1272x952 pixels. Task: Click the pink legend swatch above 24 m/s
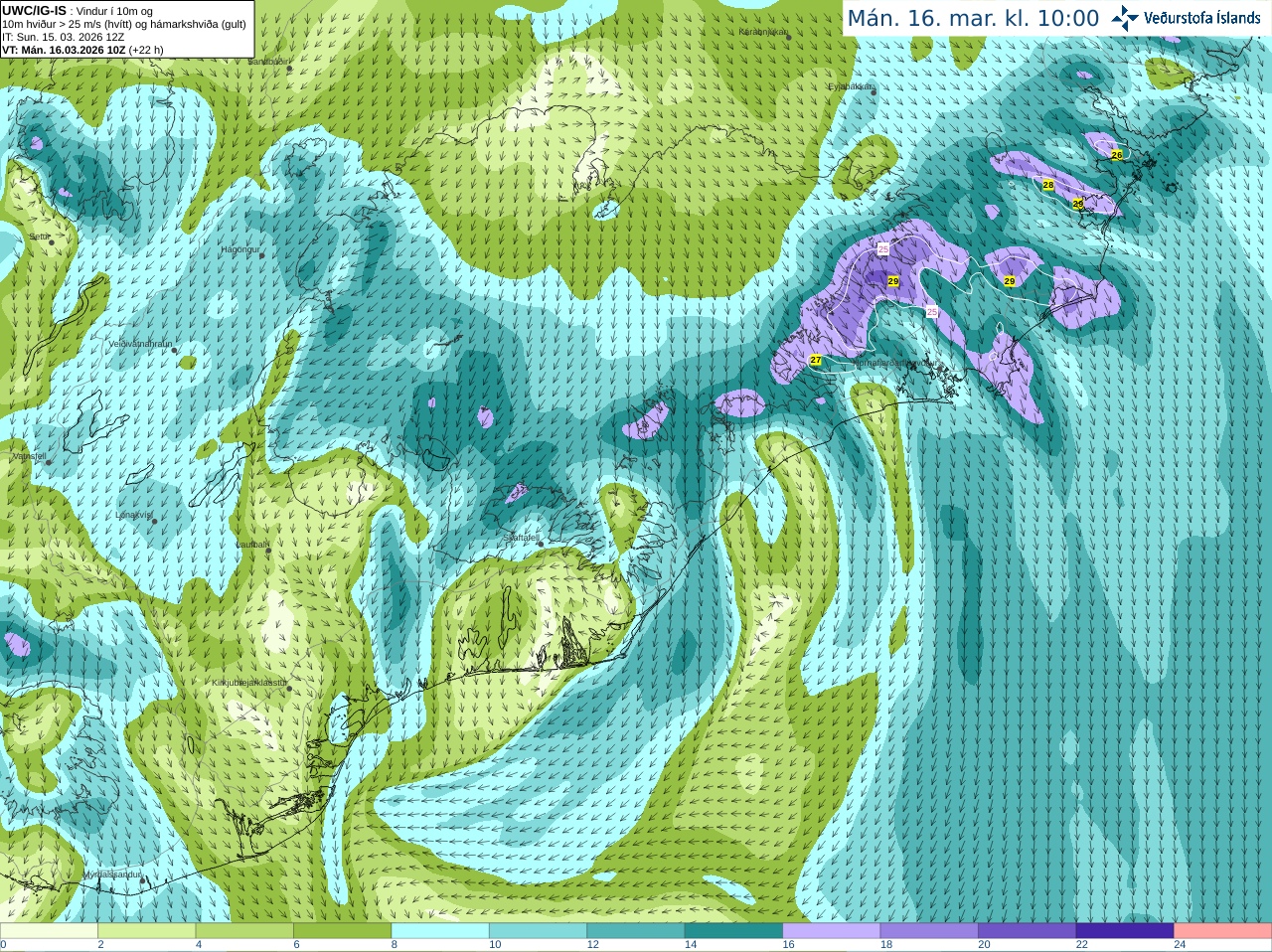coord(1223,931)
